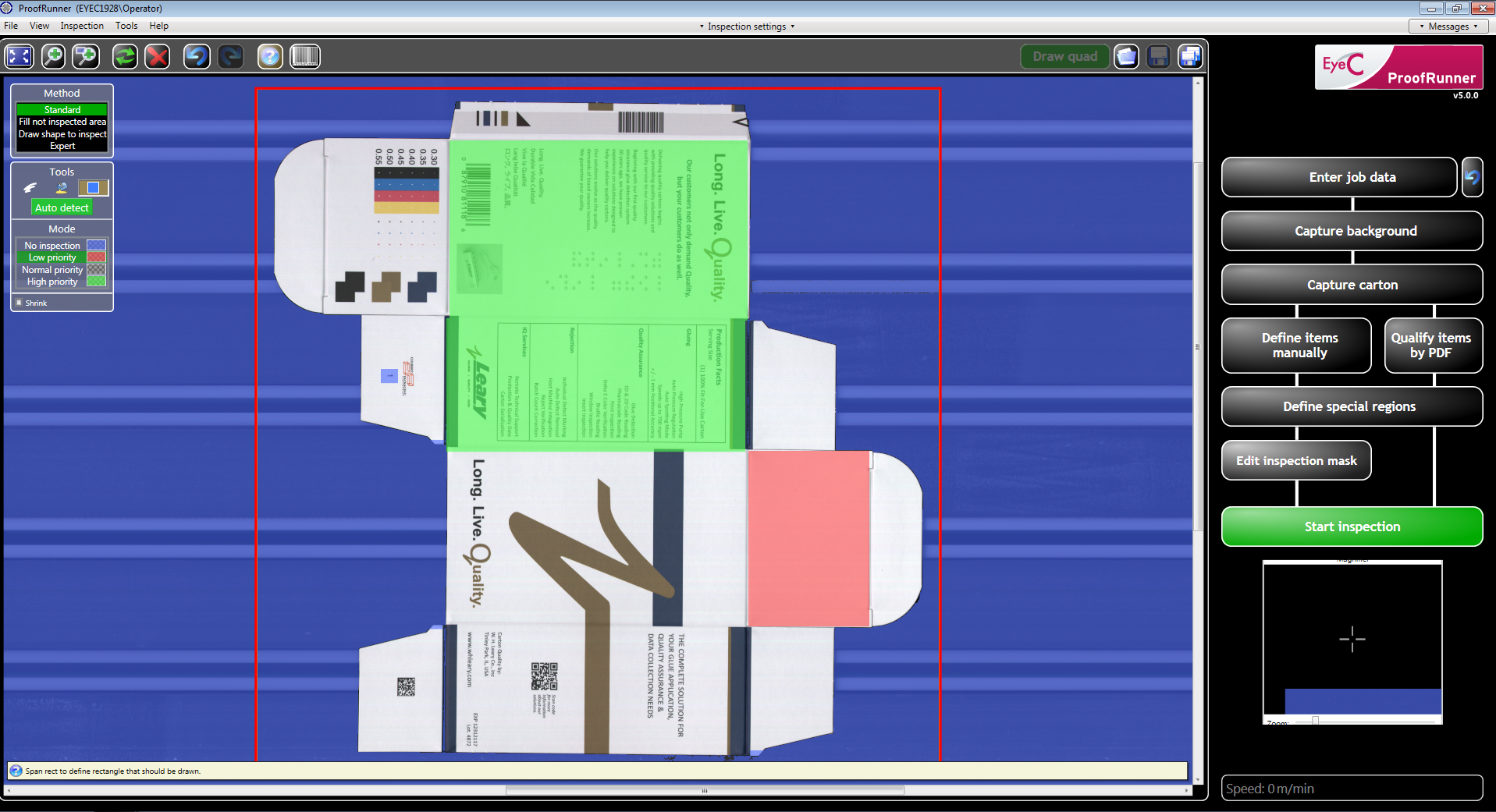Click the Speed 0 m/min field
Viewport: 1496px width, 812px height.
tap(1352, 789)
